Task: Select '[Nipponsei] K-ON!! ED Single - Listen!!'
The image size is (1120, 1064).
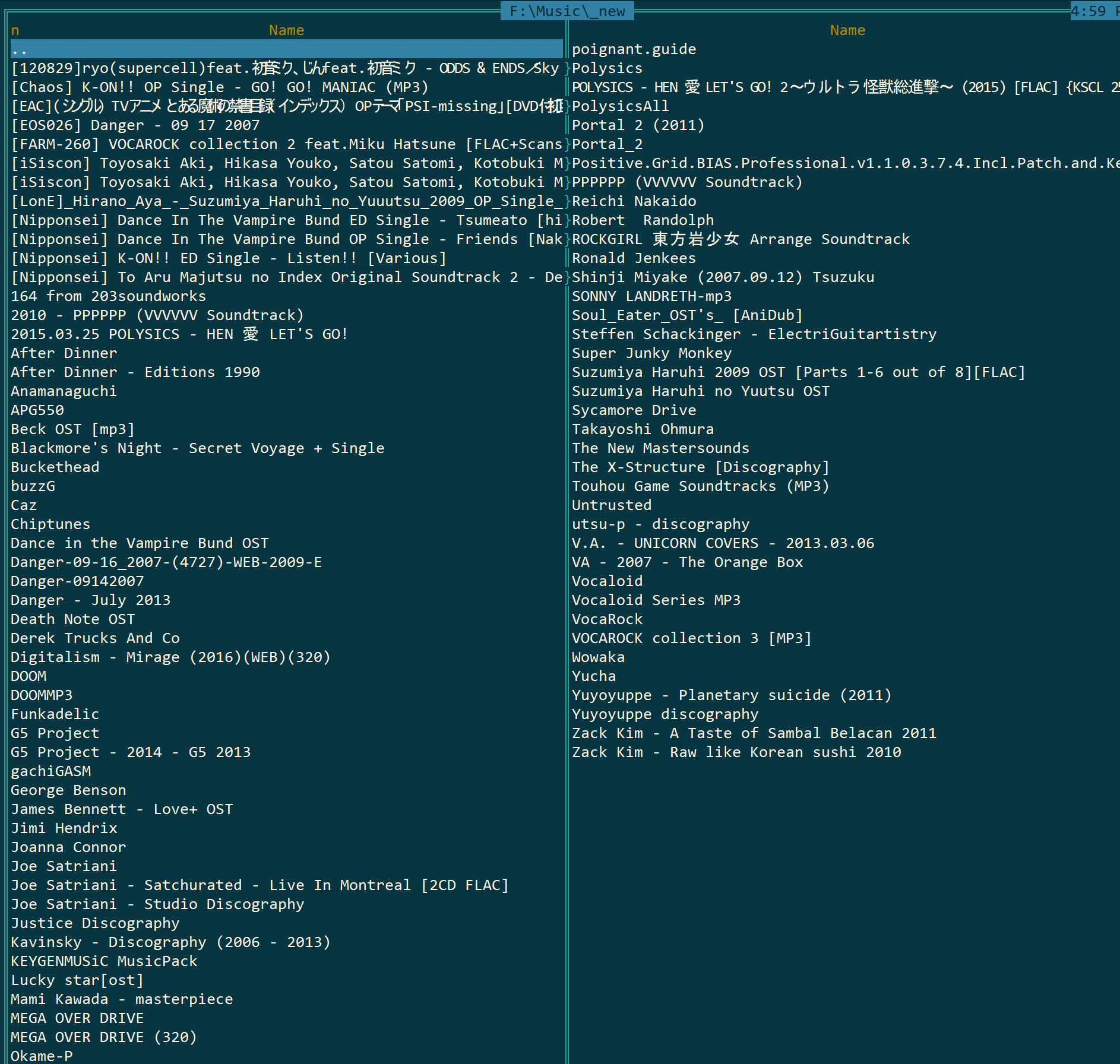Action: click(x=229, y=258)
